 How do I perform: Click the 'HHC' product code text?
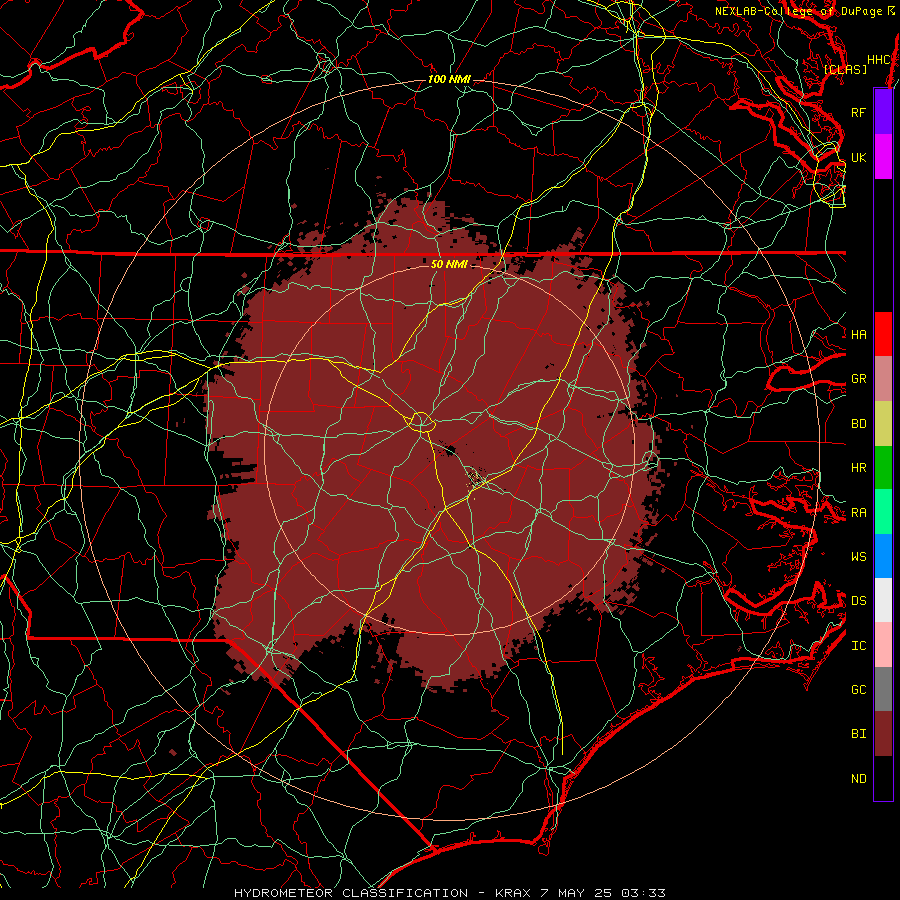(879, 60)
